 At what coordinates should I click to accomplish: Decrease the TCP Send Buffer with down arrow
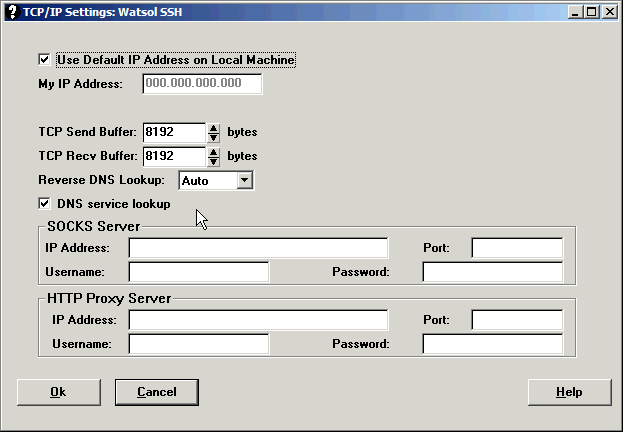pos(213,136)
